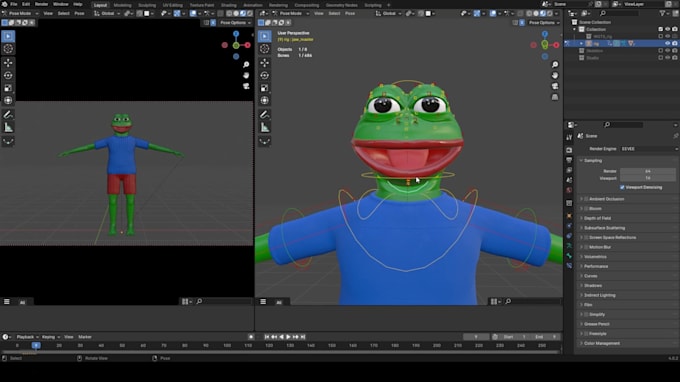Open the World properties tab
Viewport: 680px width, 382px height.
click(569, 190)
